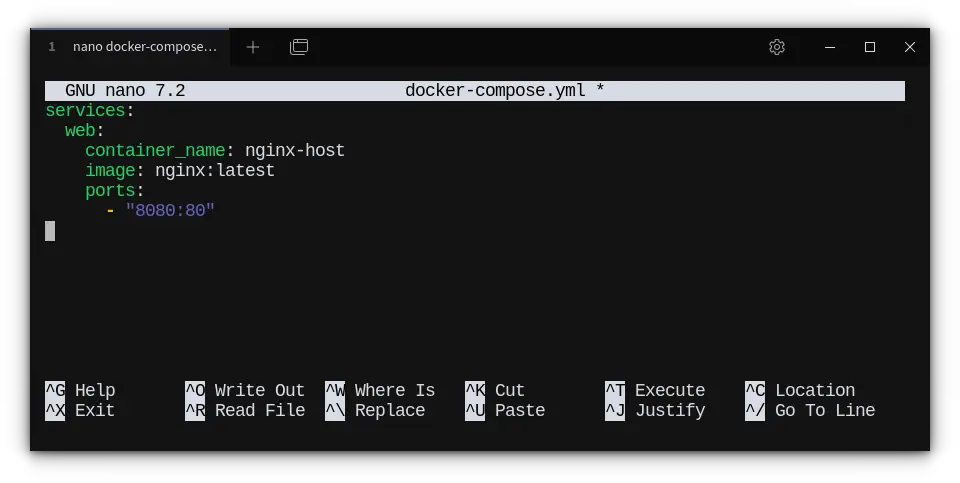Click the ^W Where Is shortcut

(x=380, y=391)
